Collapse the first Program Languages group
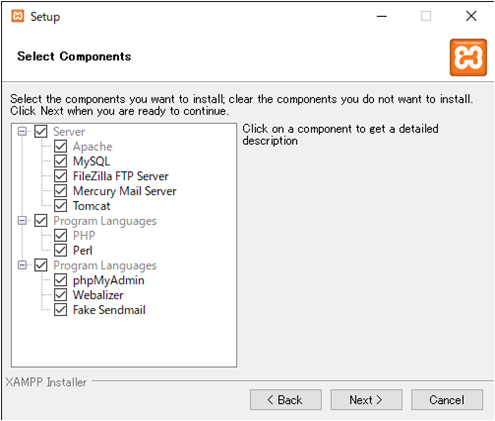Screen dimensions: 495x421 22,221
